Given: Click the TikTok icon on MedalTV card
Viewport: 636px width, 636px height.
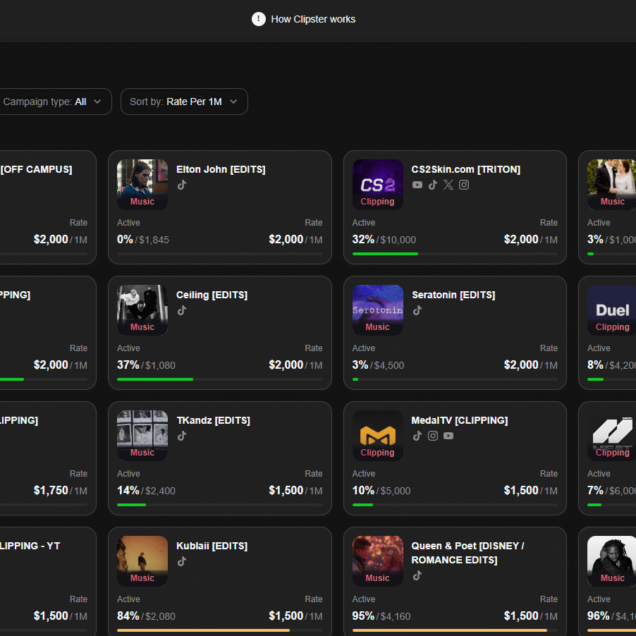Looking at the screenshot, I should 417,436.
